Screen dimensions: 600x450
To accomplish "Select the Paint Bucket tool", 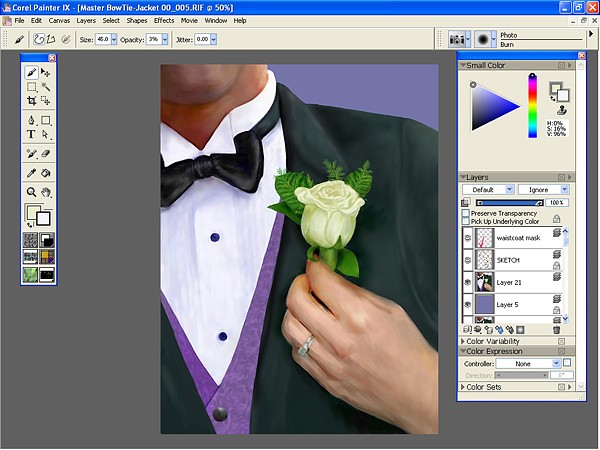I will (46, 172).
